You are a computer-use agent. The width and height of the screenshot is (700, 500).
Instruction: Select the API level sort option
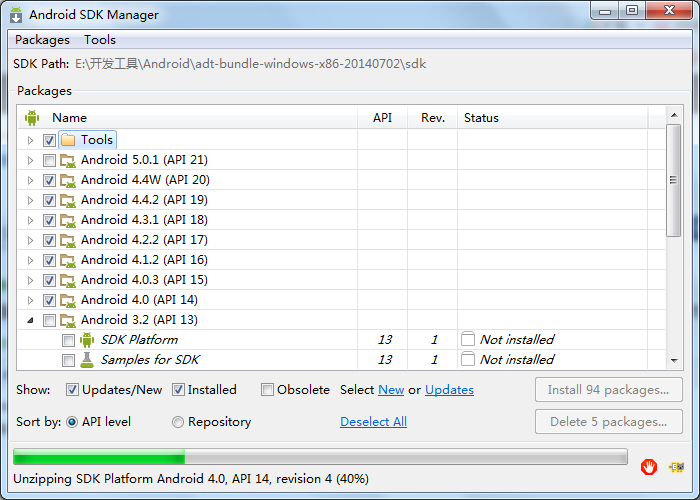[x=72, y=422]
